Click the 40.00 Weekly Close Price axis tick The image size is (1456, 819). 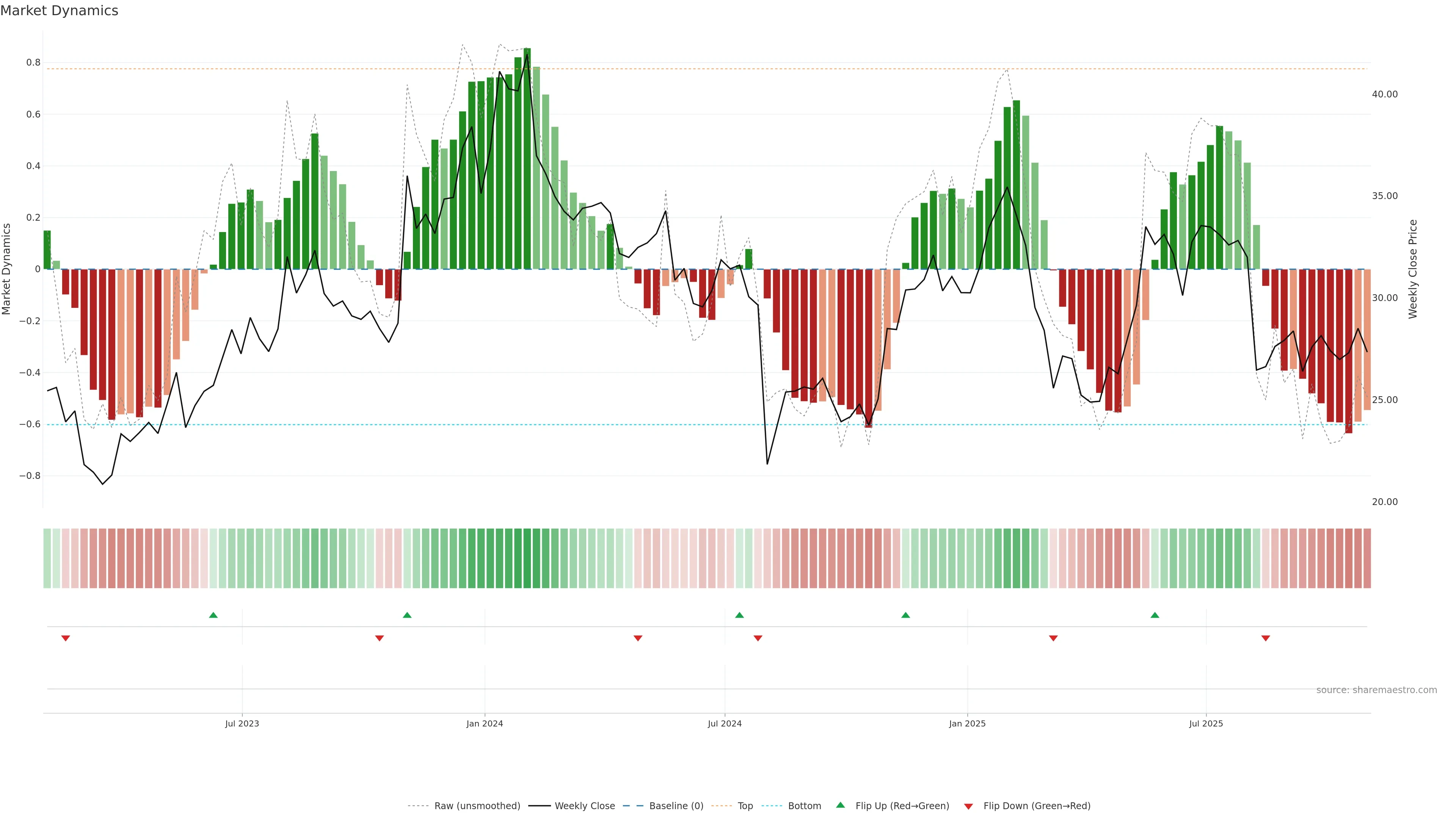click(1384, 94)
